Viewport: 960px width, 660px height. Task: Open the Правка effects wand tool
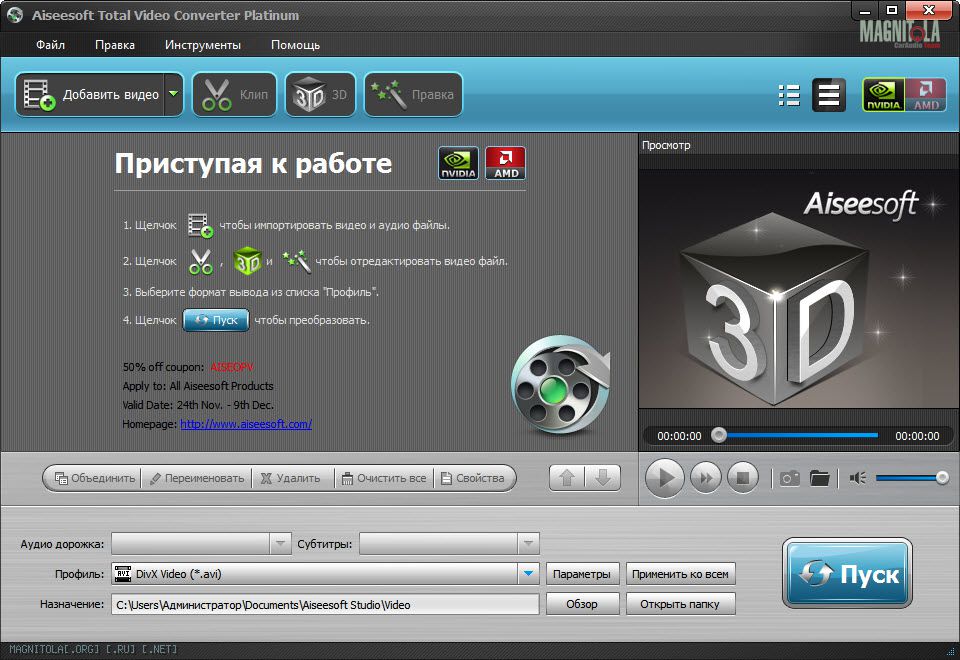(413, 95)
